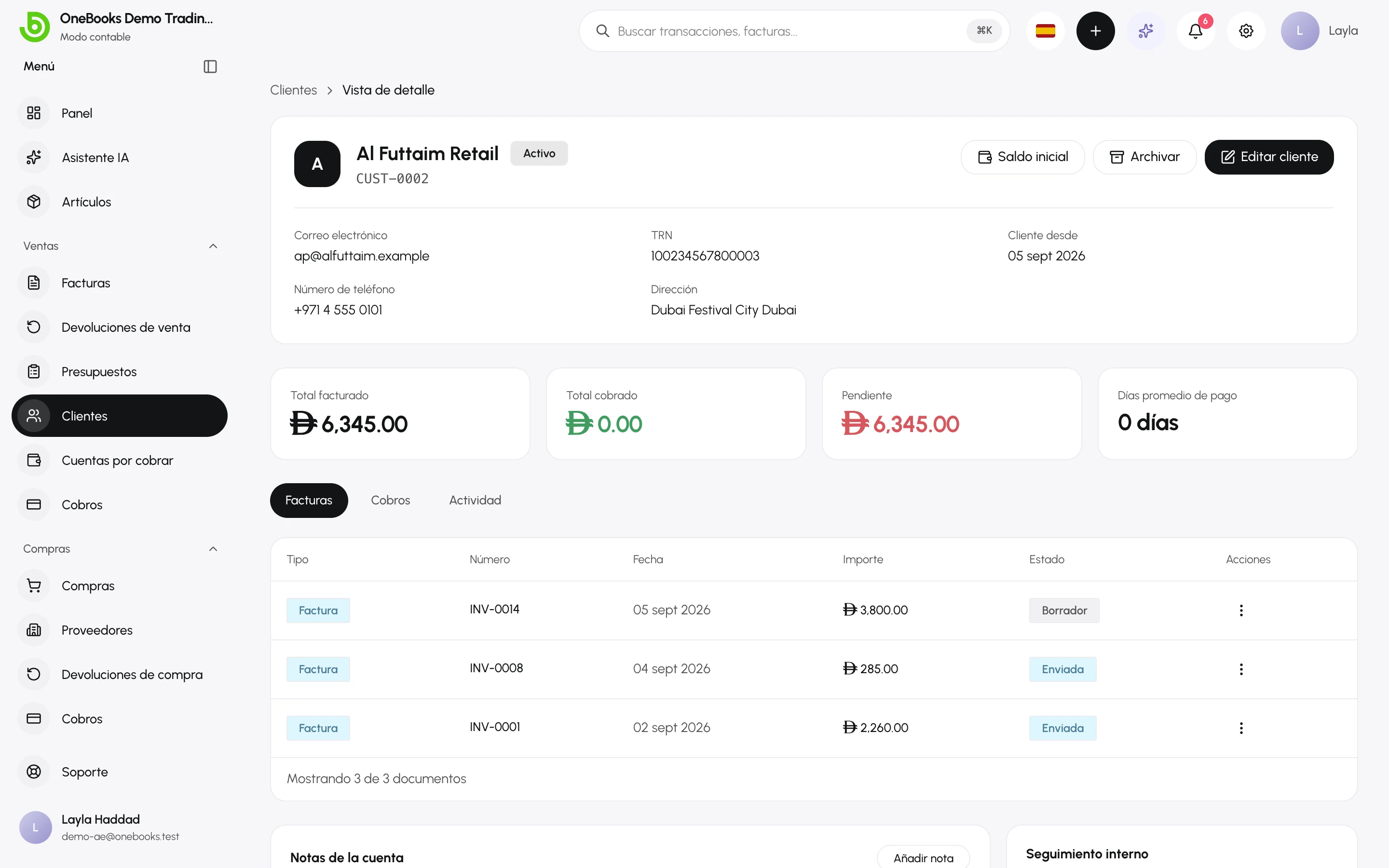
Task: Open actions menu for INV-0014
Action: click(1241, 610)
